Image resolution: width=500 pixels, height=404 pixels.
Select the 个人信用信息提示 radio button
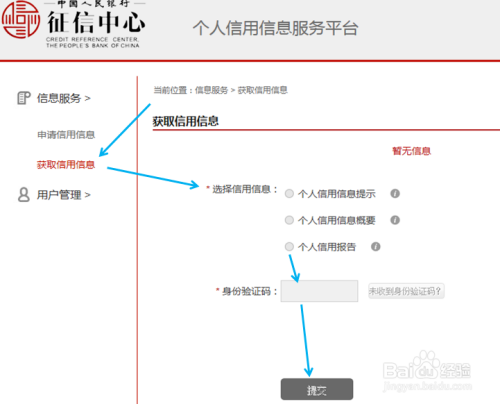coord(289,193)
